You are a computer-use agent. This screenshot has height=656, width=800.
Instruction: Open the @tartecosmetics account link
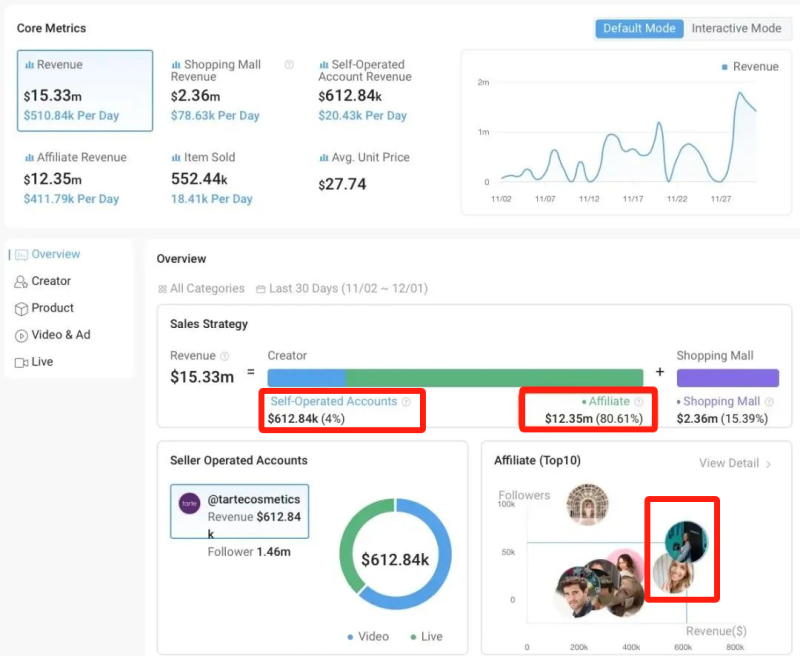point(253,499)
